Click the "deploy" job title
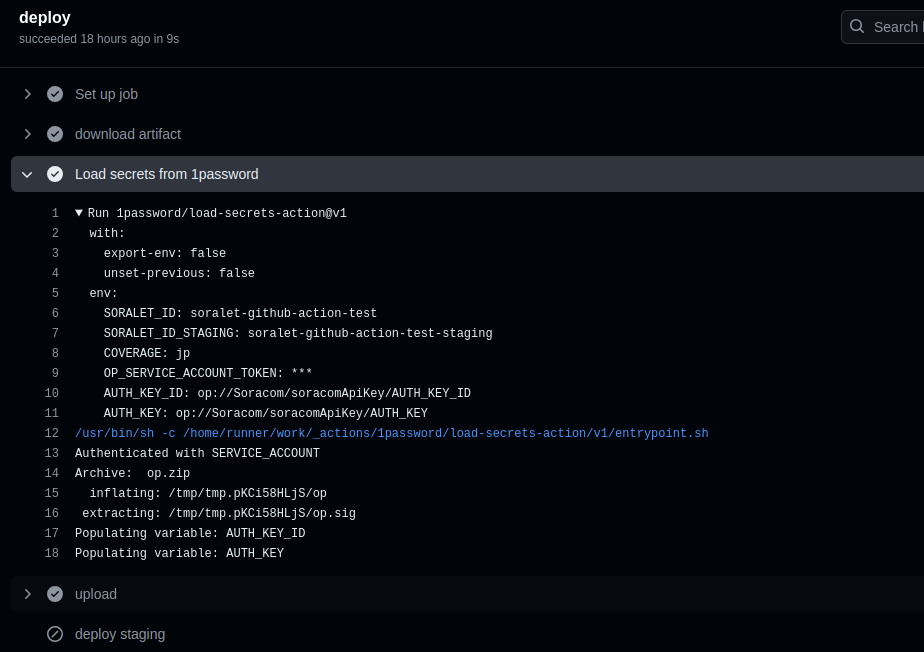This screenshot has height=652, width=924. click(44, 17)
